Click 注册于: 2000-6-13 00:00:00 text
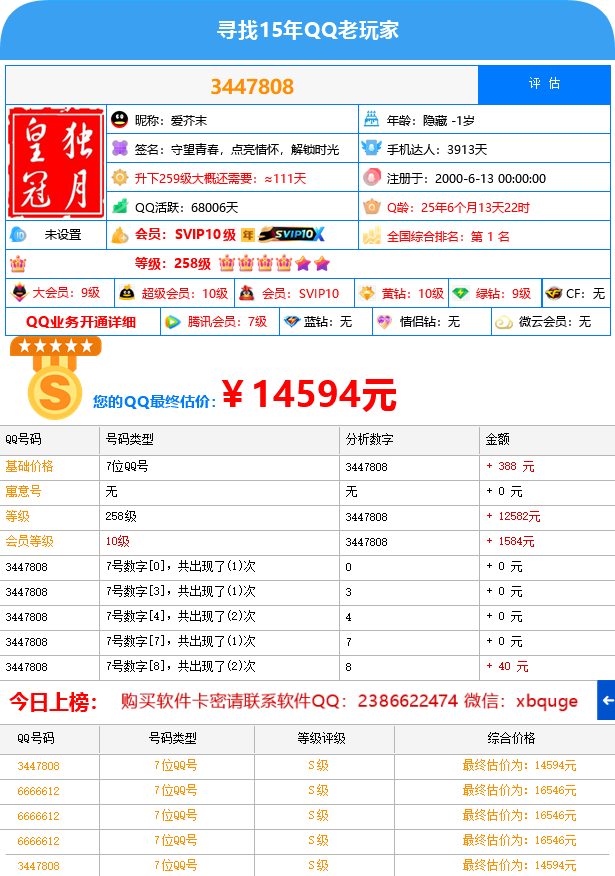 [466, 178]
